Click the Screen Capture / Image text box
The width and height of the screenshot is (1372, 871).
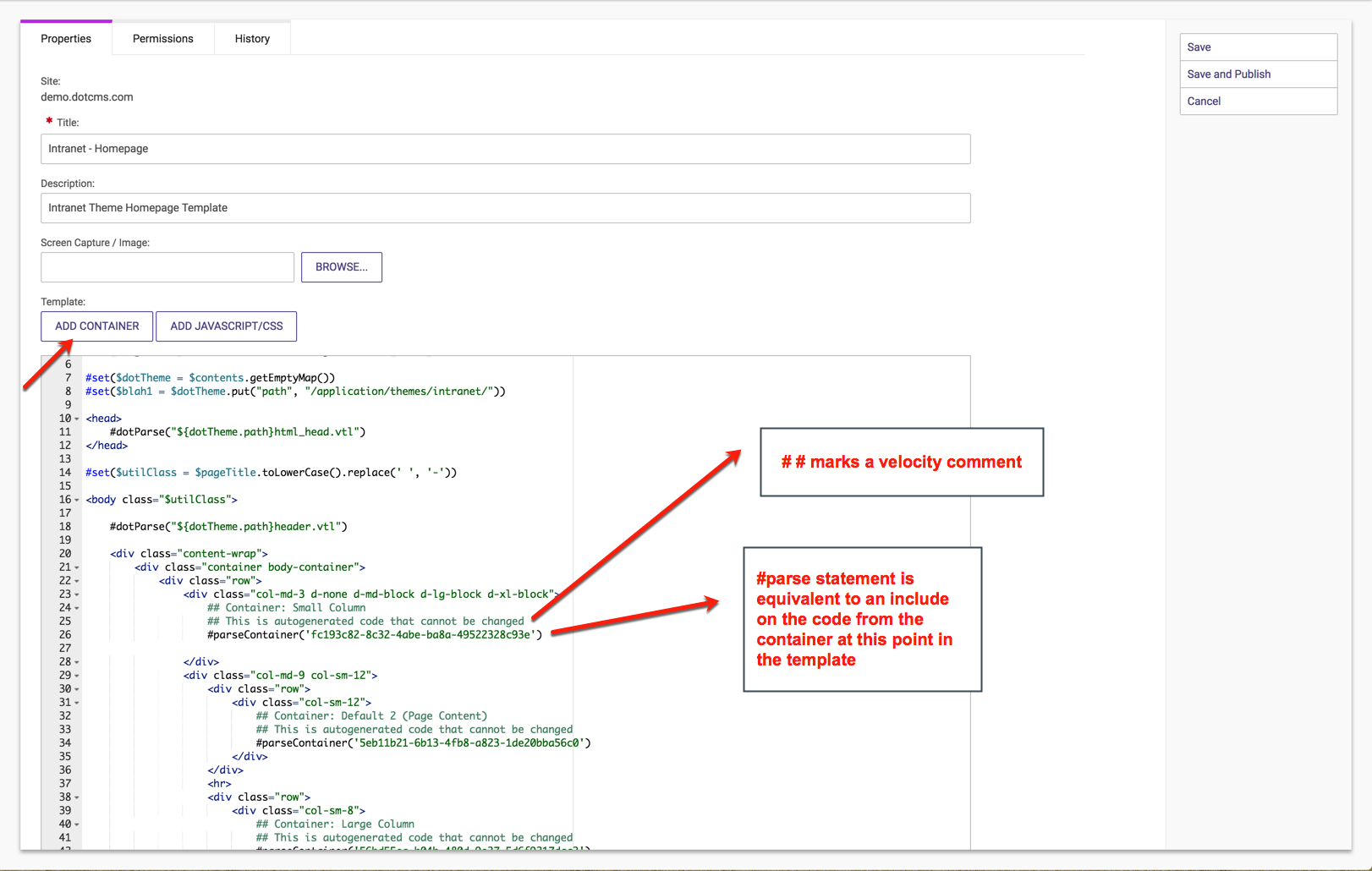[167, 267]
